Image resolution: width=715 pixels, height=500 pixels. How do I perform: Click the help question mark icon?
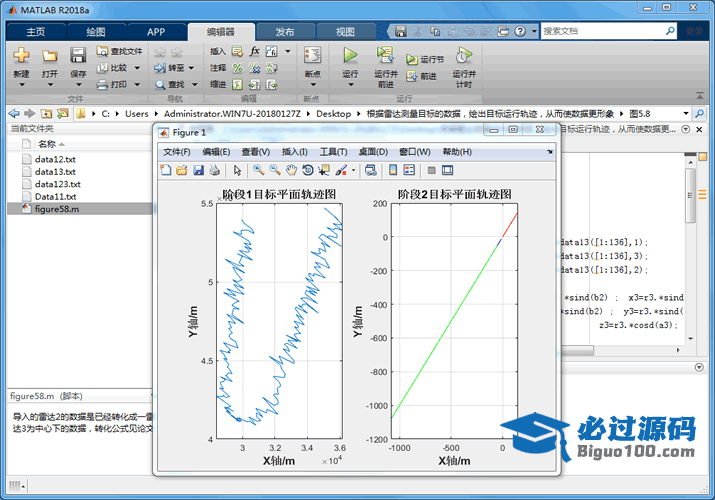click(520, 31)
